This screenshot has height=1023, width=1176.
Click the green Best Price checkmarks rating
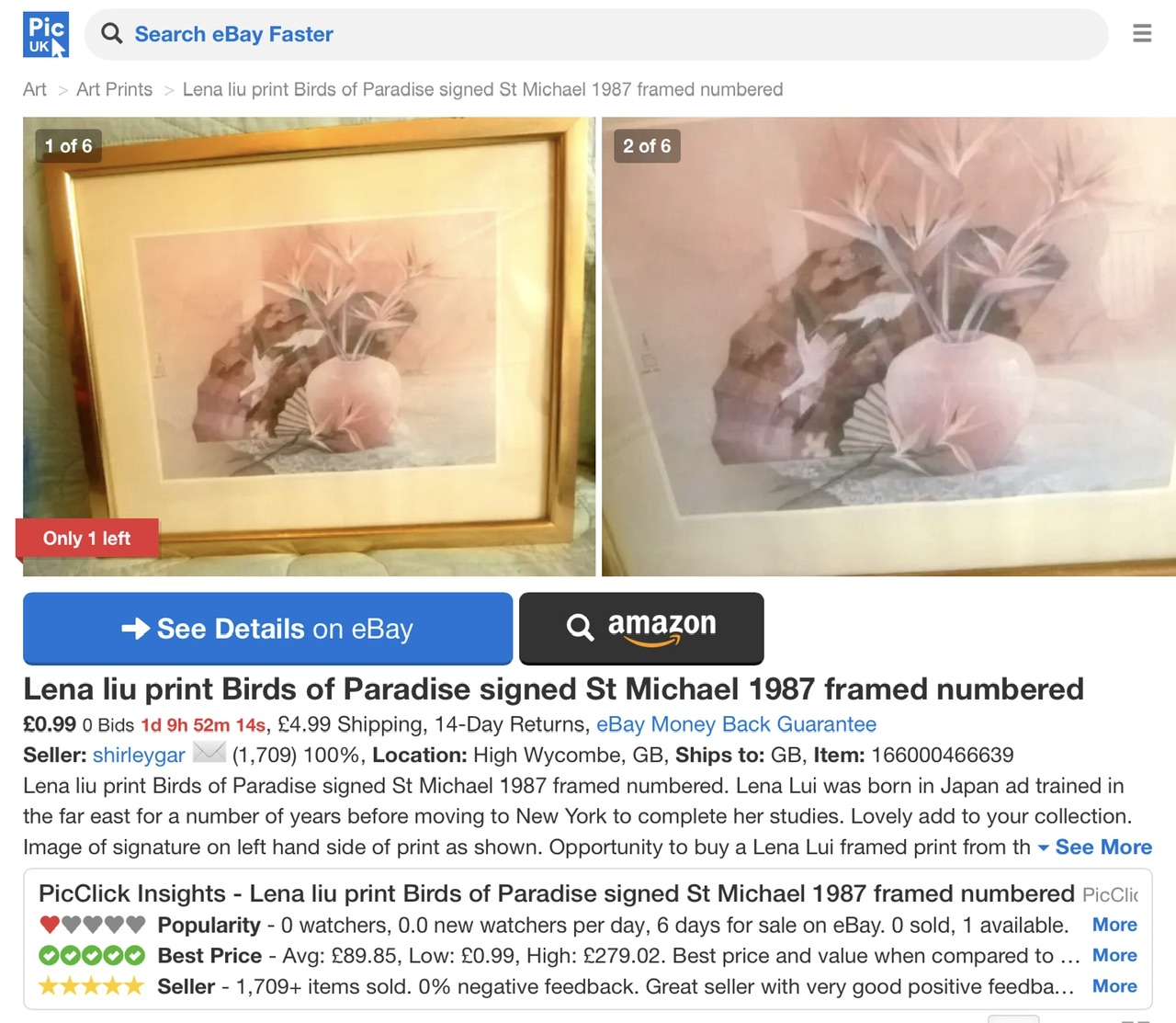tap(92, 956)
